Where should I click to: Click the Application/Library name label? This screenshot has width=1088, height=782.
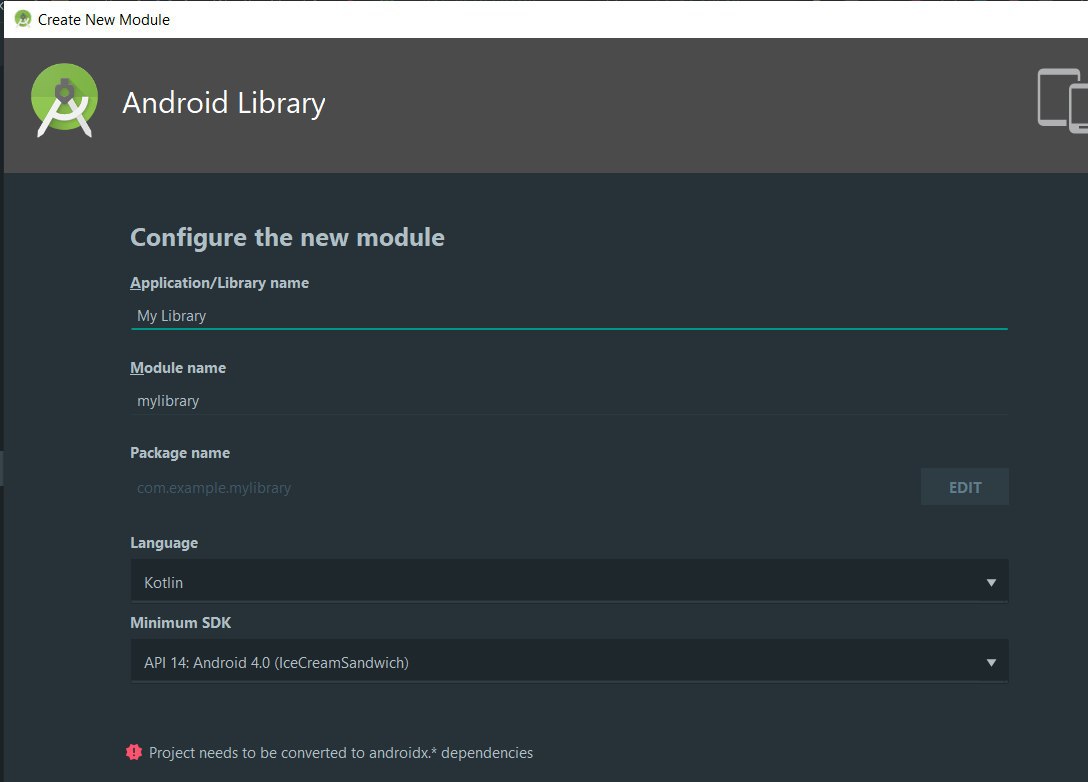pyautogui.click(x=219, y=283)
